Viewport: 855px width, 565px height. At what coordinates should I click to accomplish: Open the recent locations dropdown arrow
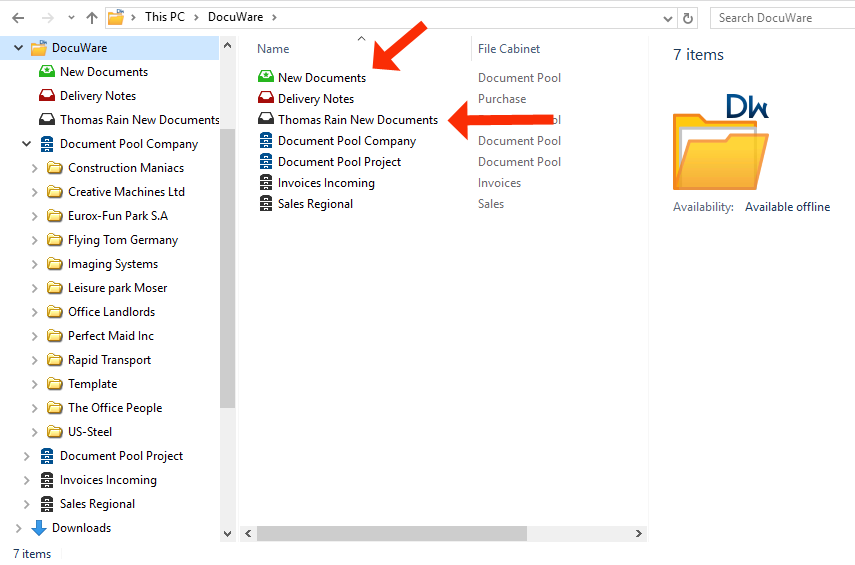[x=71, y=18]
